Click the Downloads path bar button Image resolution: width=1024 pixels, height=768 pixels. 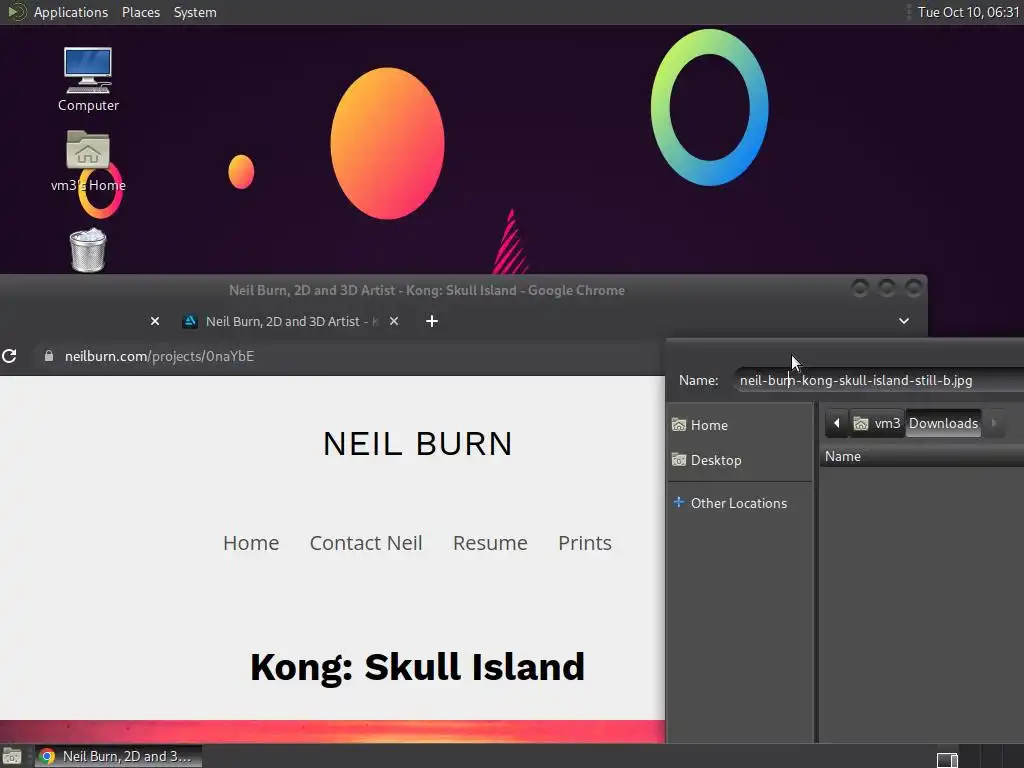tap(943, 423)
